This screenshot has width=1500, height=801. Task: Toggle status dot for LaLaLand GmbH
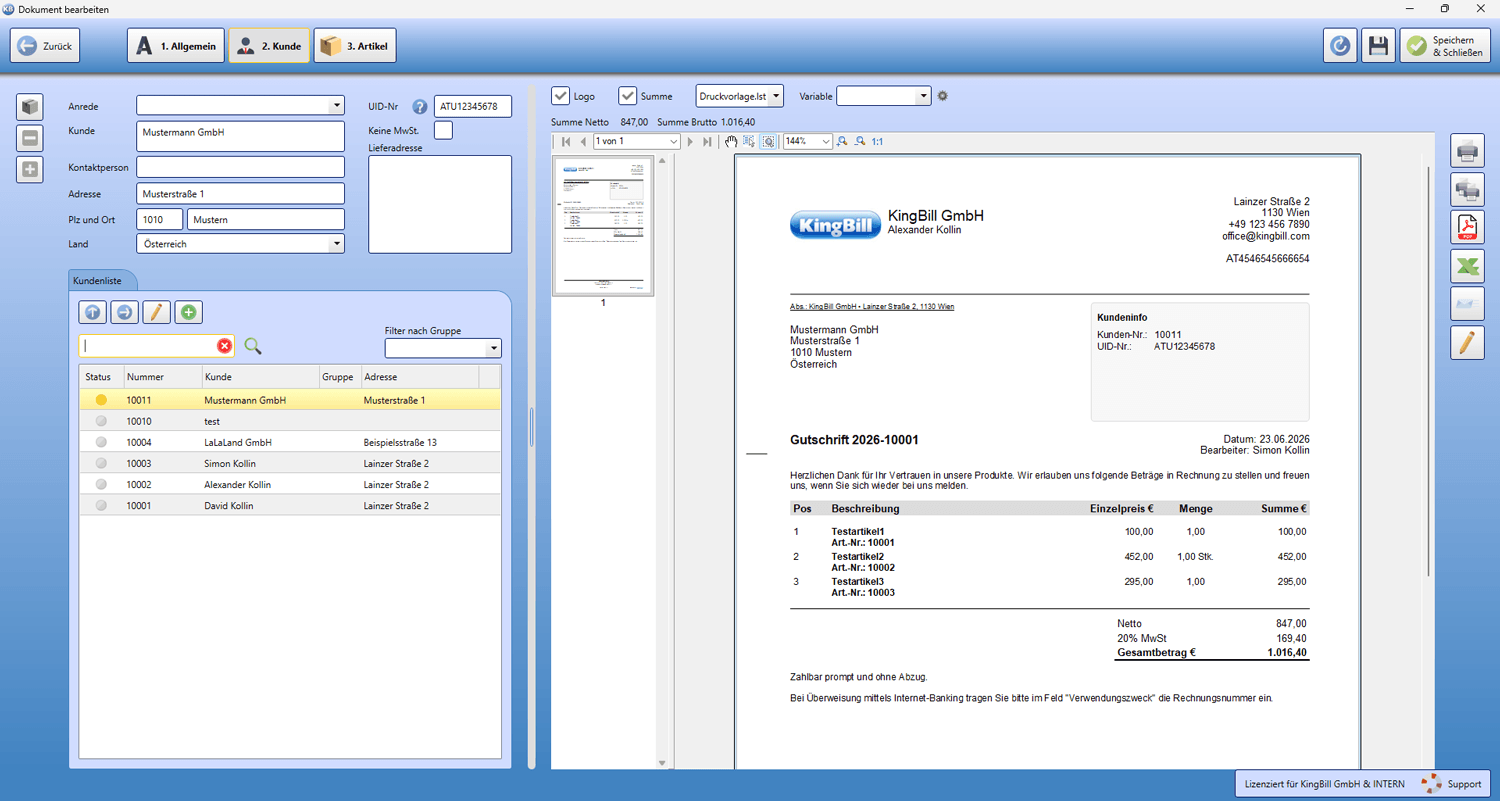[x=100, y=443]
